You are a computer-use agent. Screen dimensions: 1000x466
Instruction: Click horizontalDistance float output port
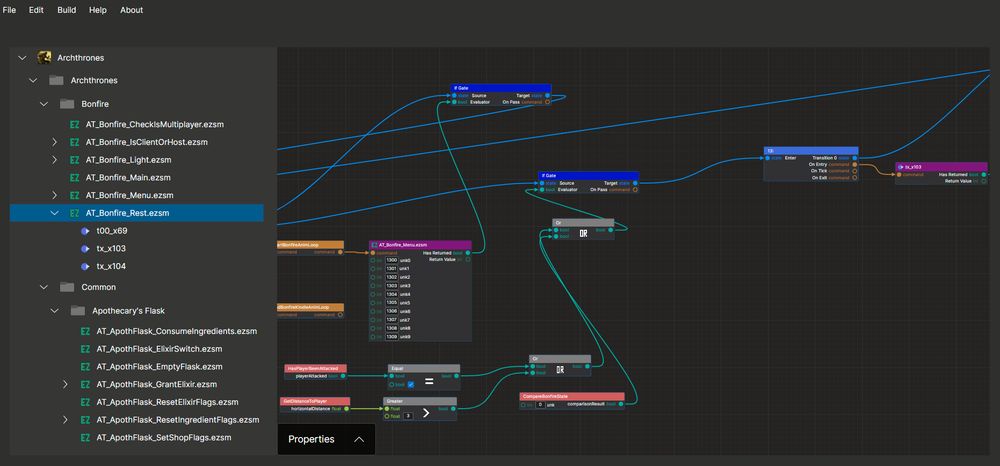346,409
